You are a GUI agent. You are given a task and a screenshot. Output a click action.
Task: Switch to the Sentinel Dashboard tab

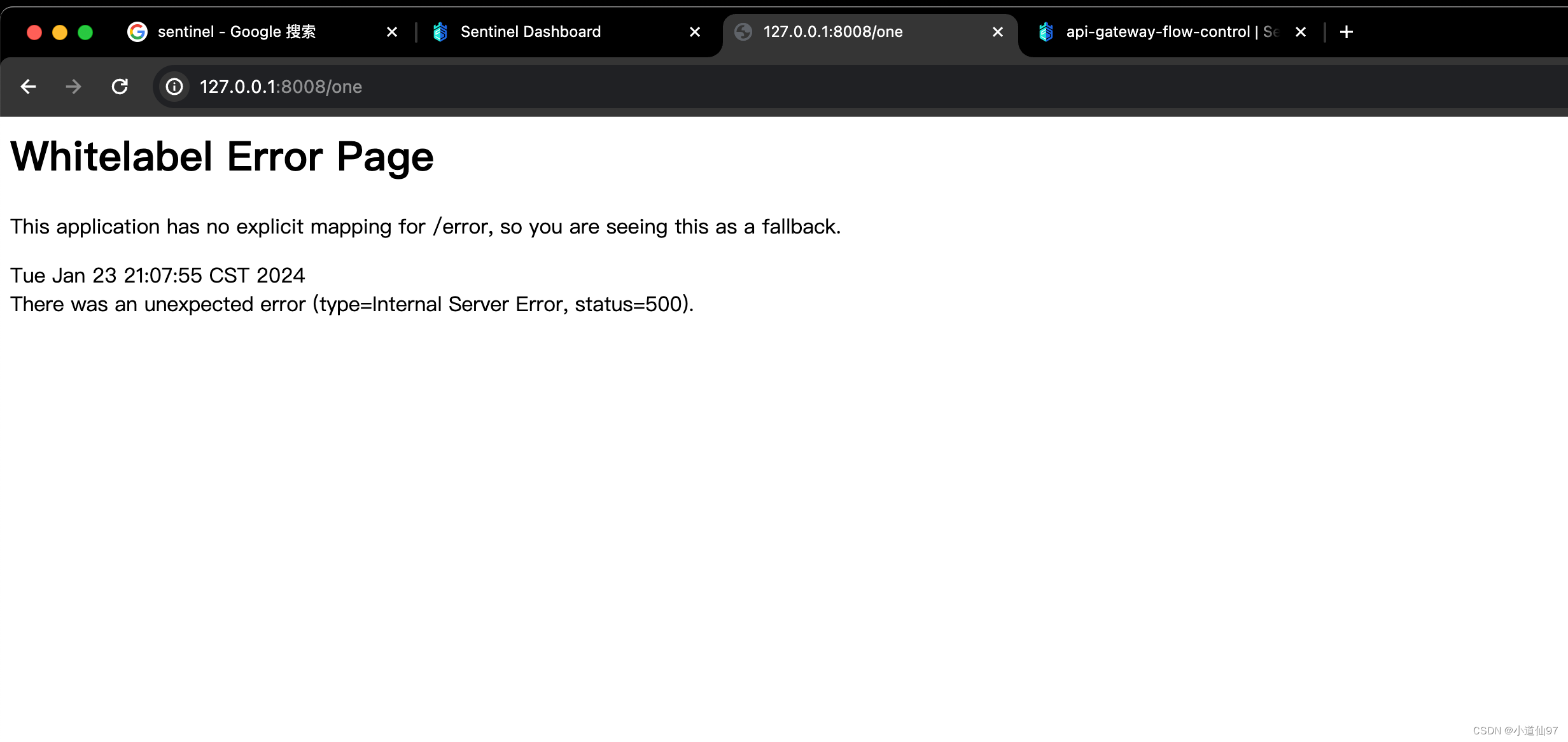[566, 32]
